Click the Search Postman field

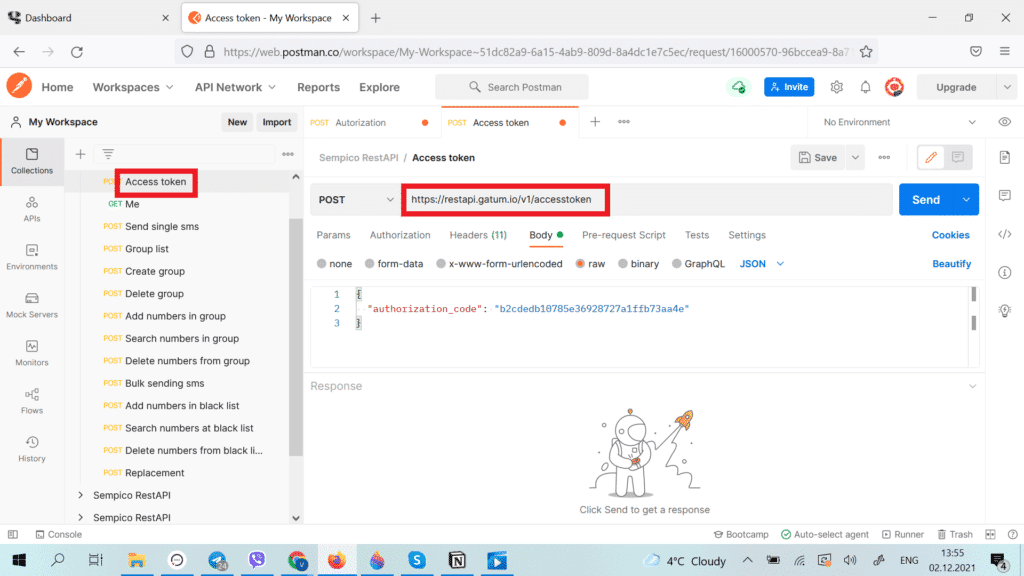512,87
